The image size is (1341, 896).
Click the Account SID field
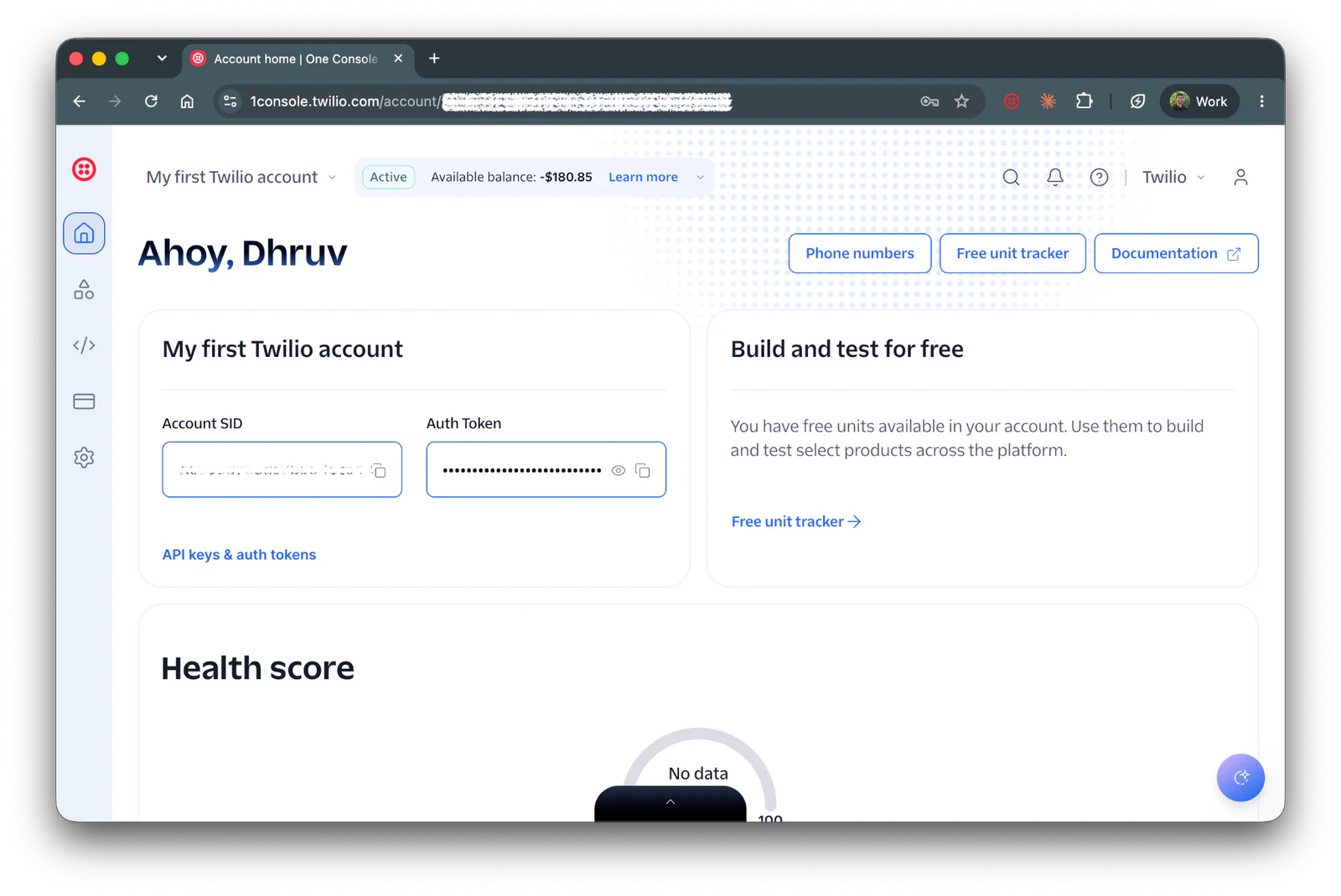click(282, 469)
